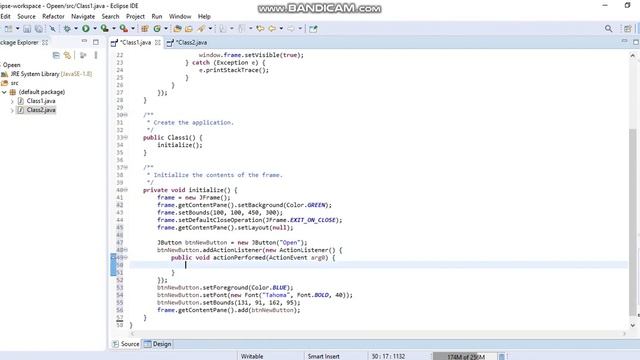This screenshot has width=640, height=360.
Task: Go to Previous Annotation icon
Action: (242, 29)
